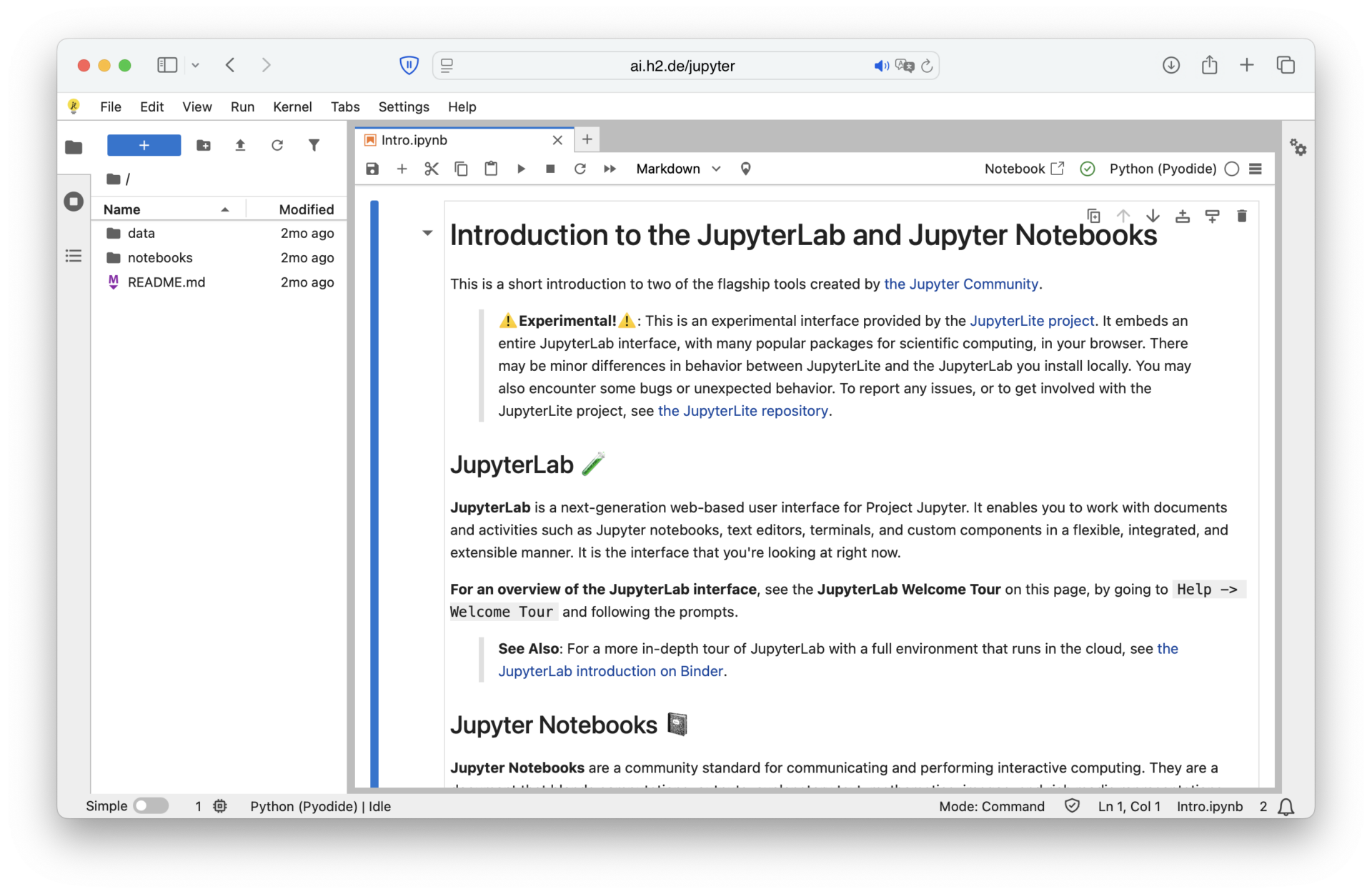1372x894 pixels.
Task: Toggle the file filter icon
Action: click(x=314, y=145)
